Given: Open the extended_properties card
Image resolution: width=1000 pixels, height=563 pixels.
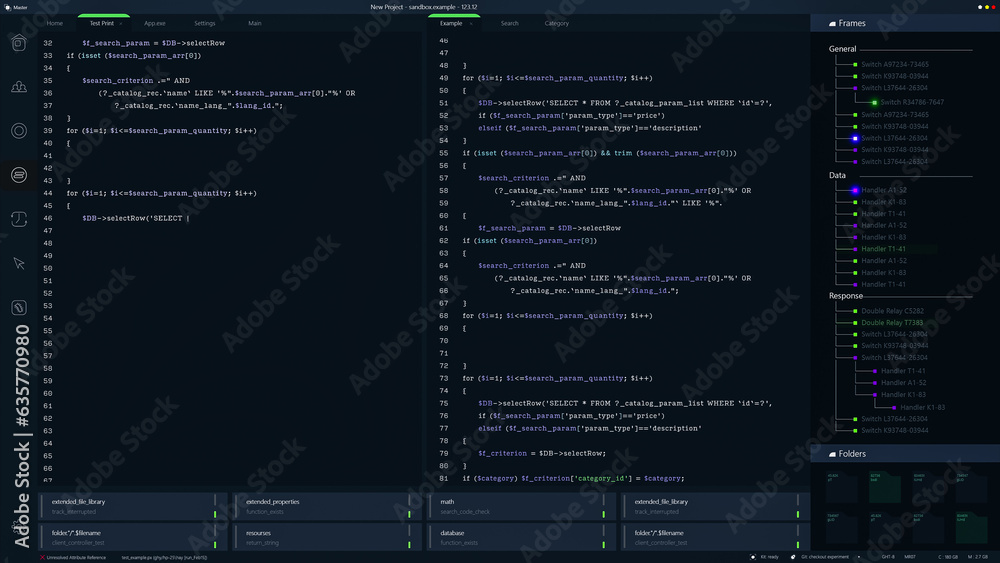Looking at the screenshot, I should [325, 507].
